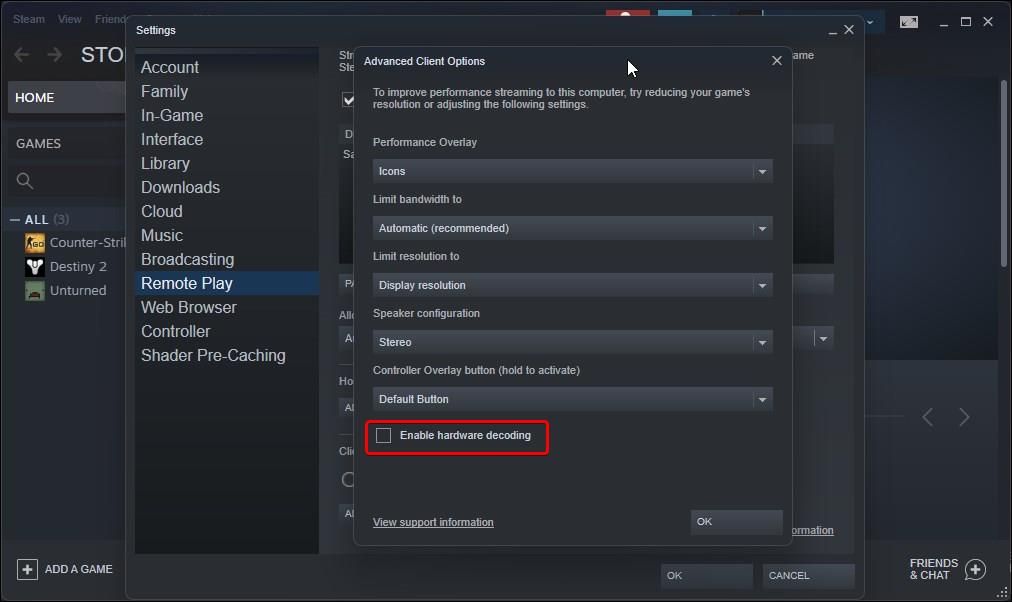Open the Performance Overlay dropdown
The image size is (1012, 602).
[571, 171]
